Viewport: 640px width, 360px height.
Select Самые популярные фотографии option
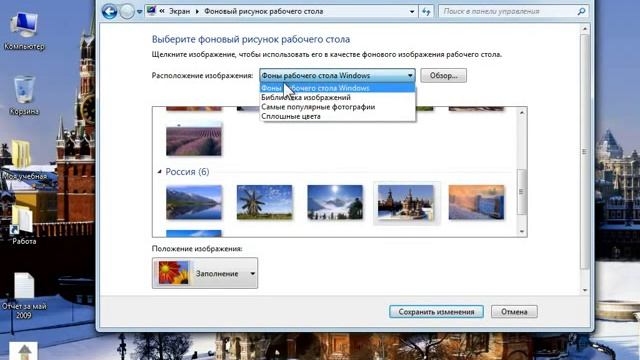338,107
